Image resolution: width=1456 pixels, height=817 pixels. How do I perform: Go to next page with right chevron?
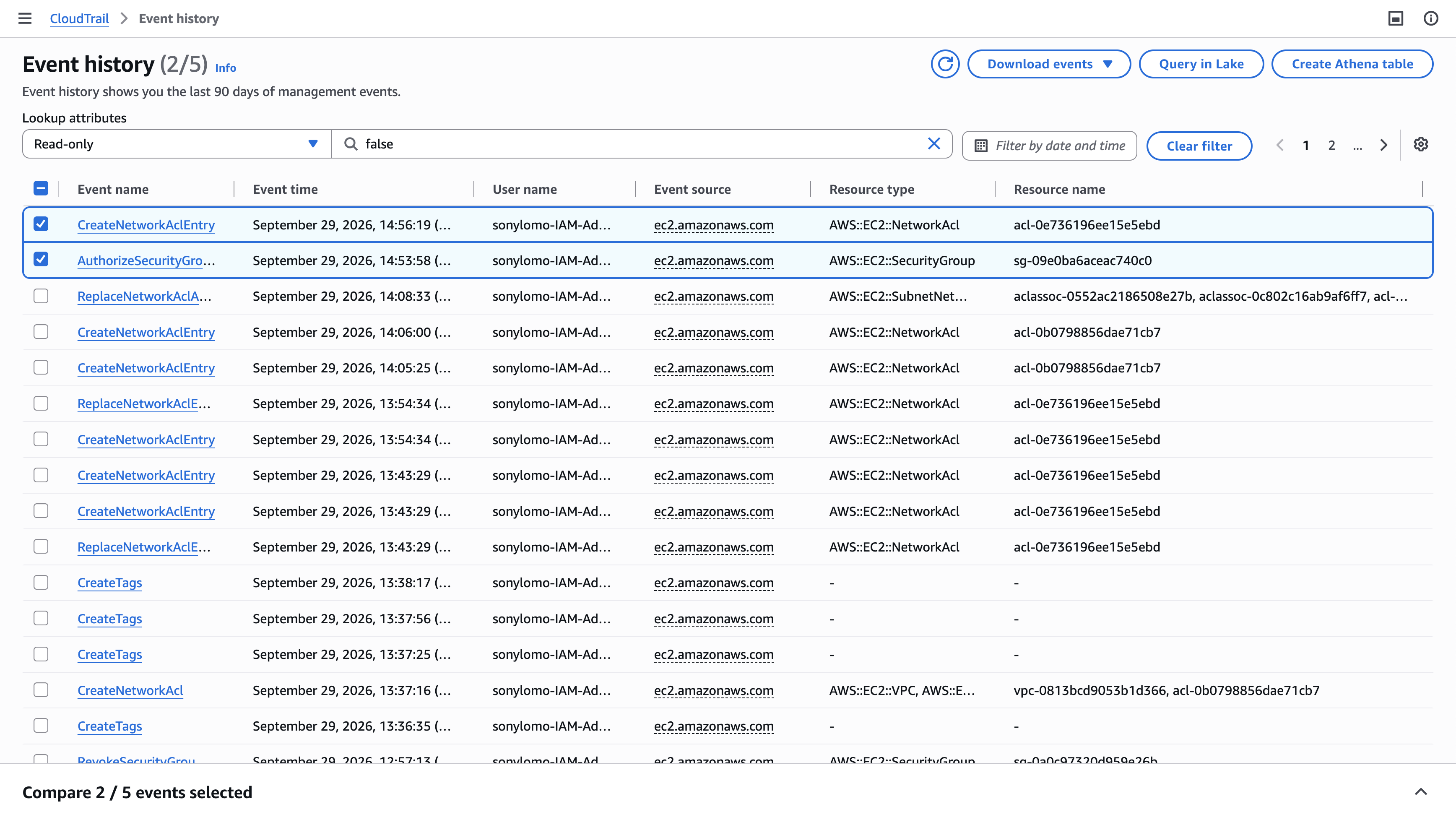[1383, 145]
